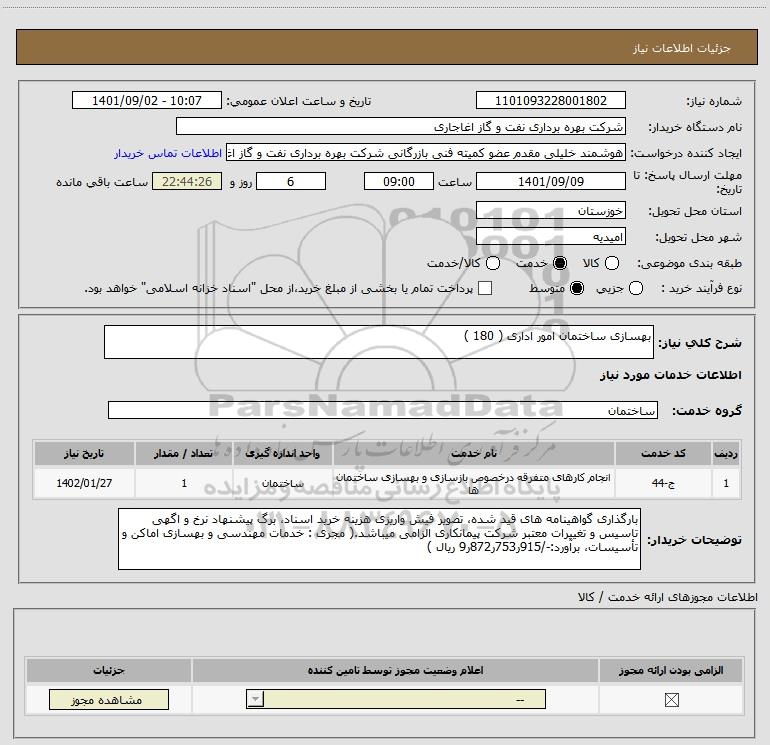Viewport: 770px width, 745px height.
Task: Click the جزئیات اطلاعات نیاز page title
Action: click(682, 48)
